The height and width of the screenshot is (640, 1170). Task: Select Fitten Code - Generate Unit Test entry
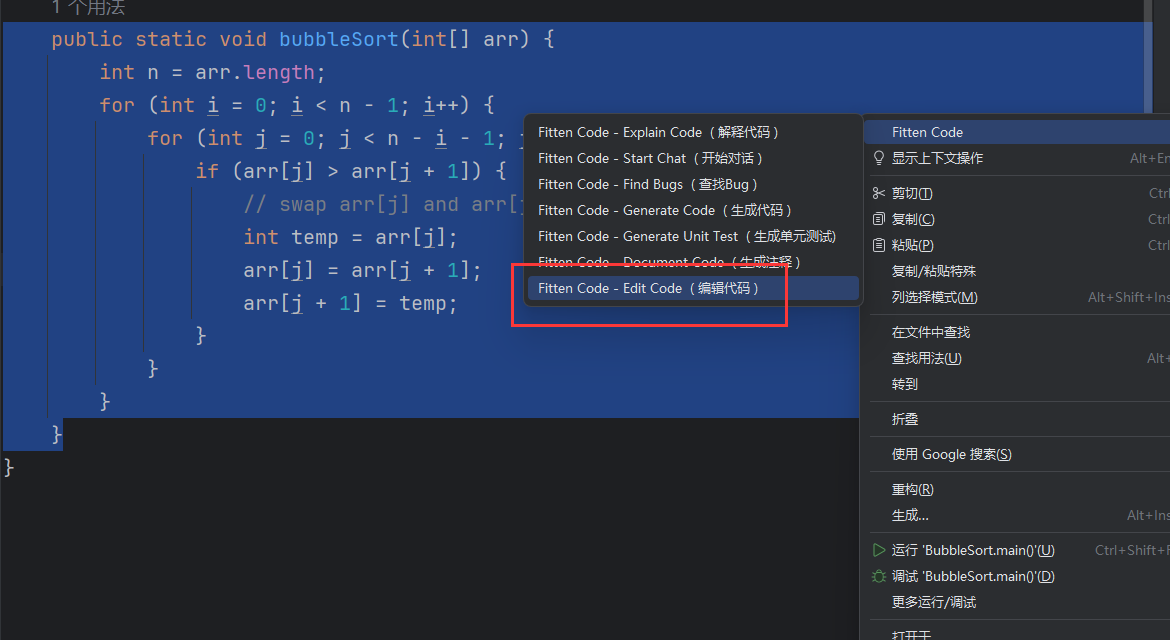click(x=693, y=236)
